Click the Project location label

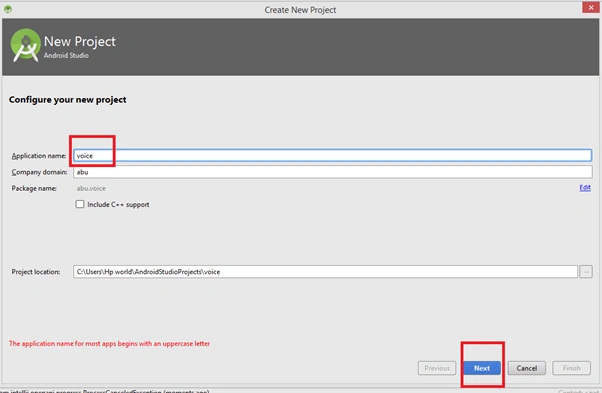coord(36,272)
